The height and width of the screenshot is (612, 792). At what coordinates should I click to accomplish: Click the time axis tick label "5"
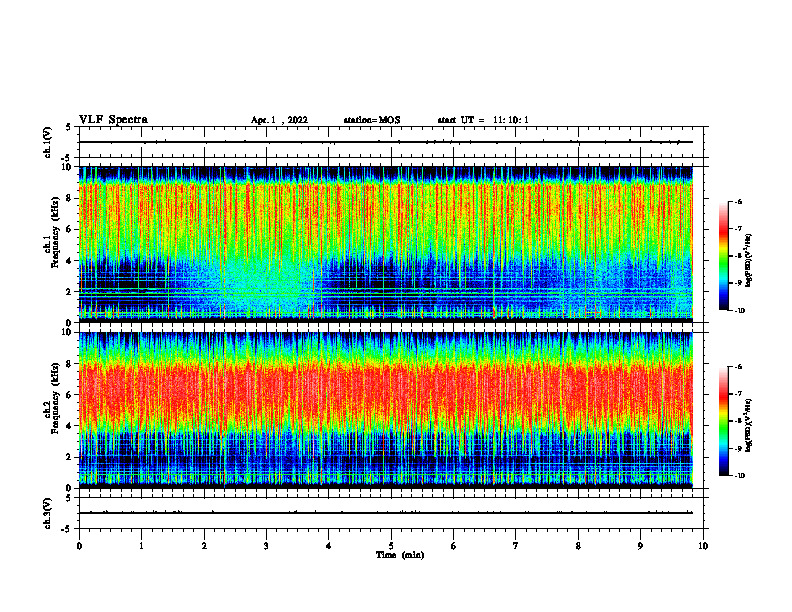(391, 546)
